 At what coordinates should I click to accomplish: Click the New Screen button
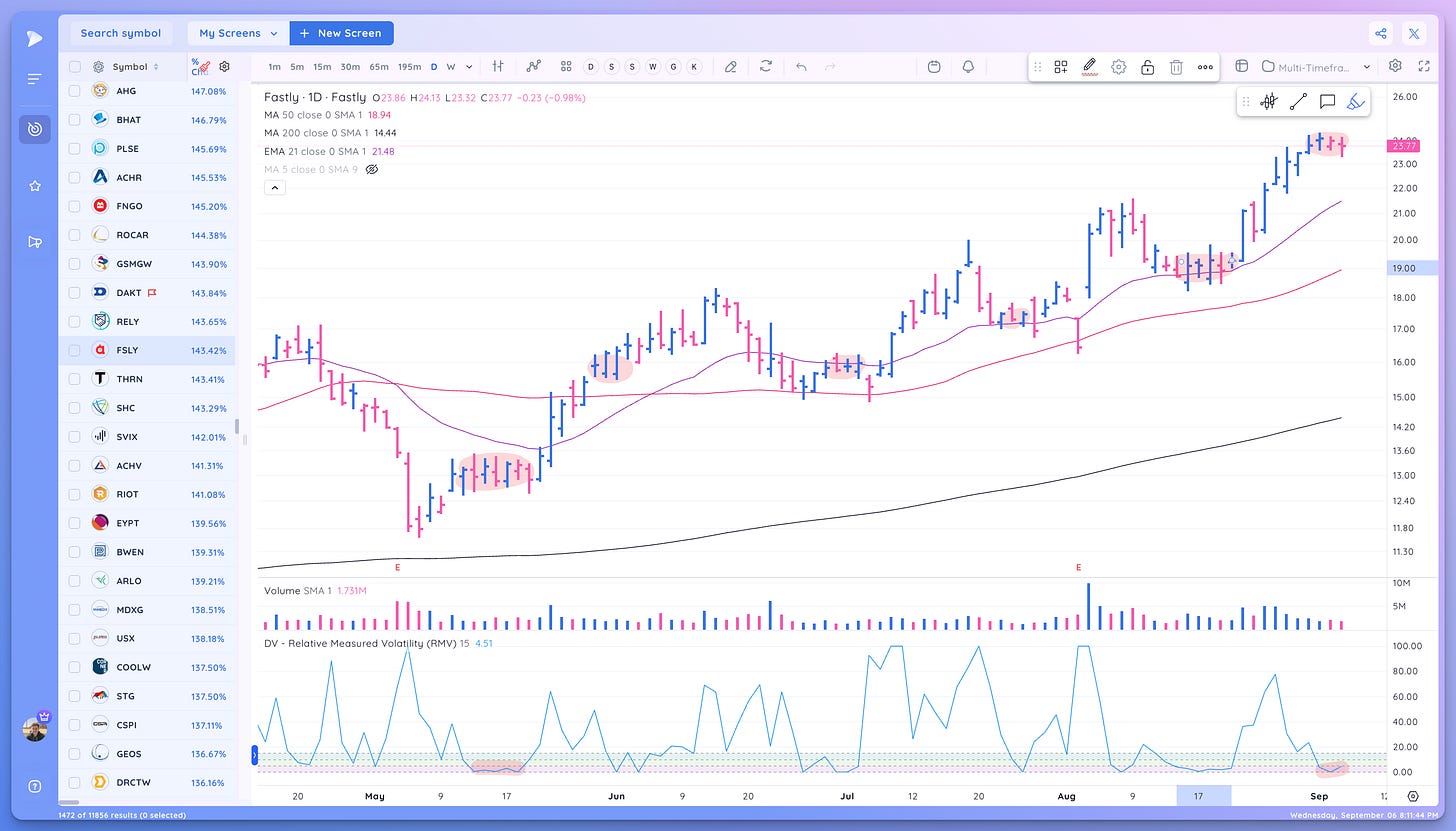(341, 33)
